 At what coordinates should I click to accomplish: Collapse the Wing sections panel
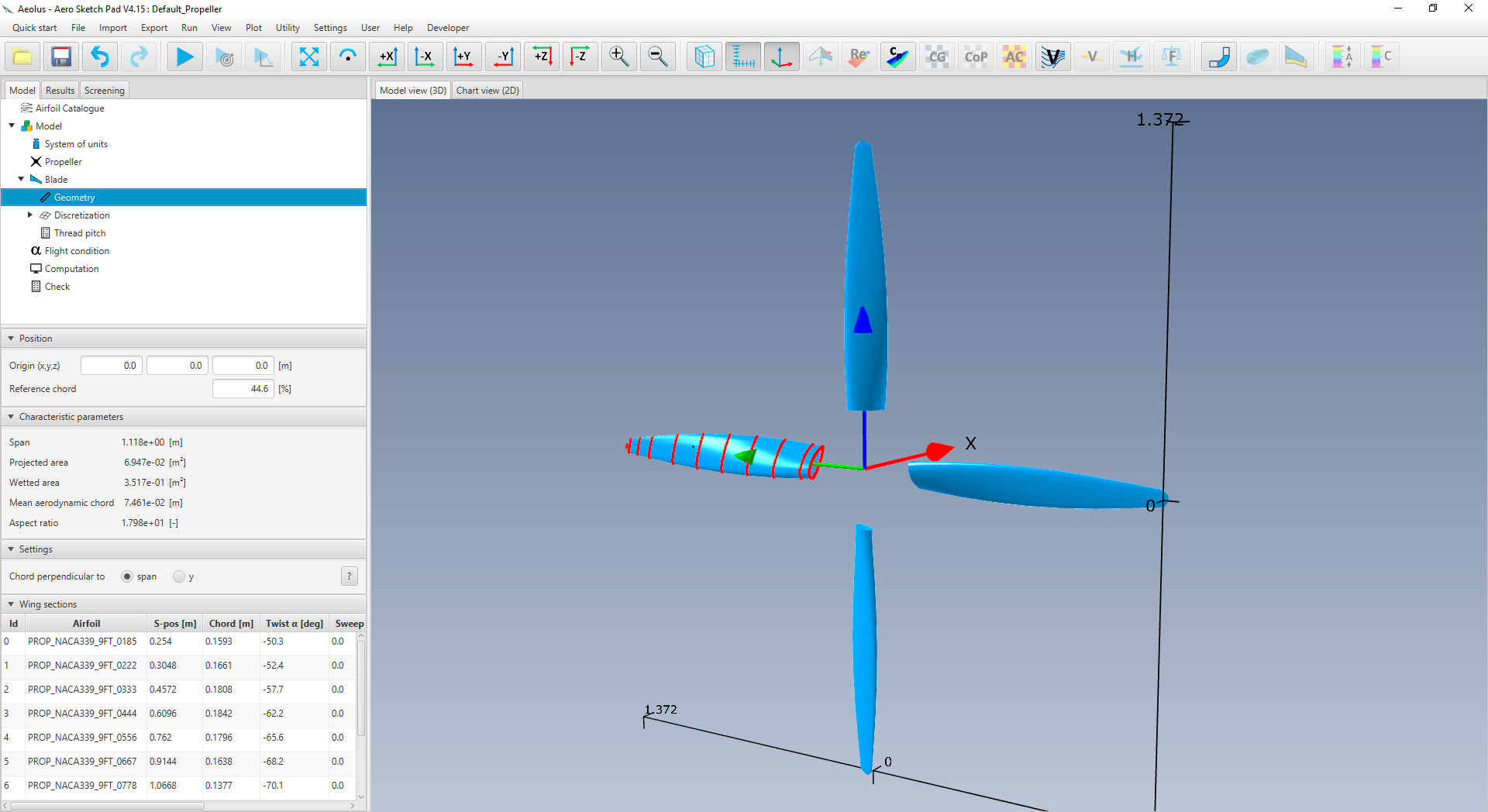10,604
